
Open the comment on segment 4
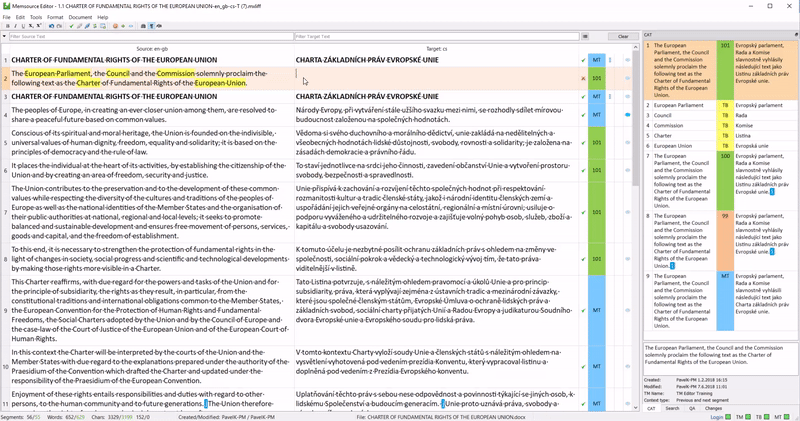(628, 115)
